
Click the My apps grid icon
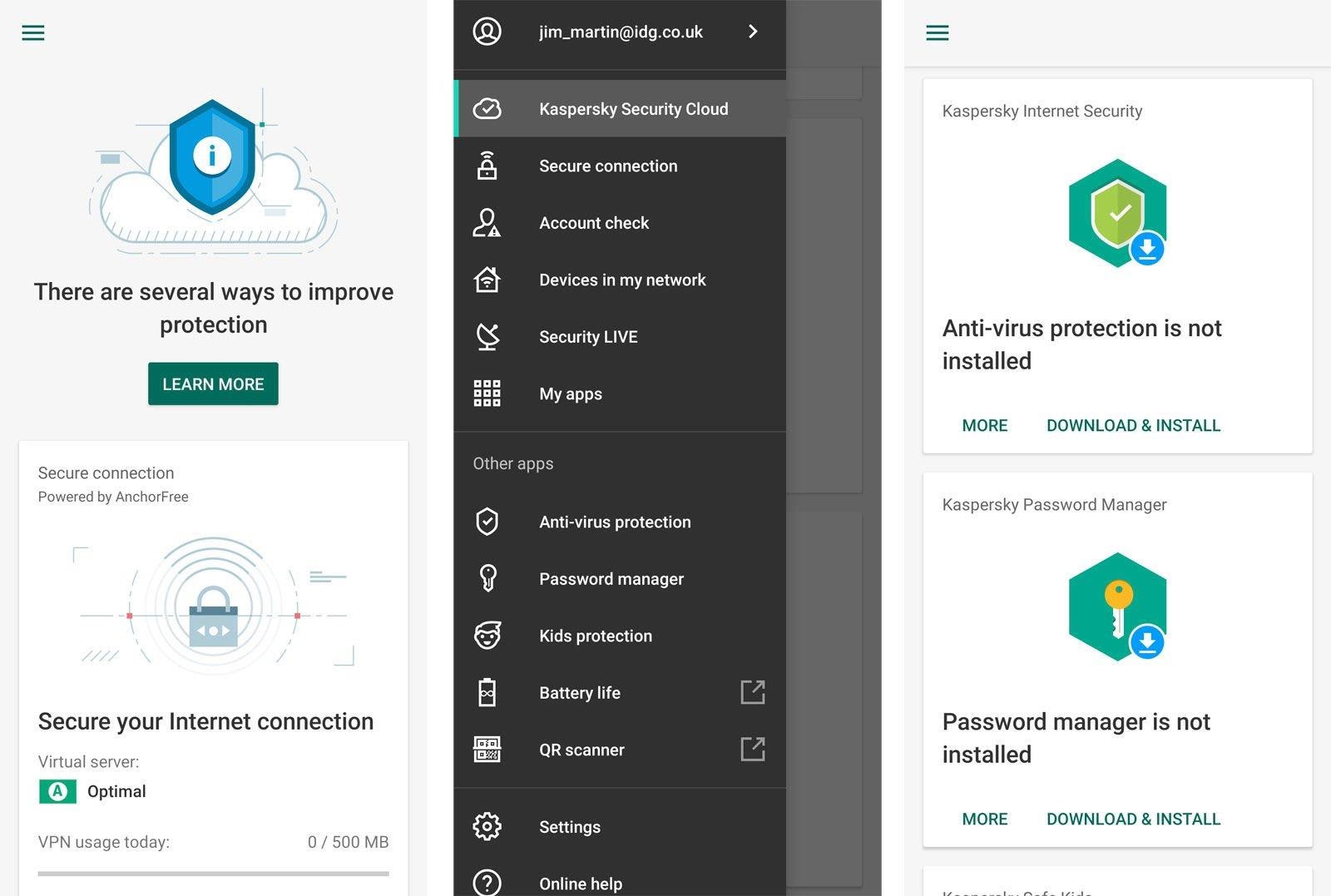pyautogui.click(x=487, y=394)
